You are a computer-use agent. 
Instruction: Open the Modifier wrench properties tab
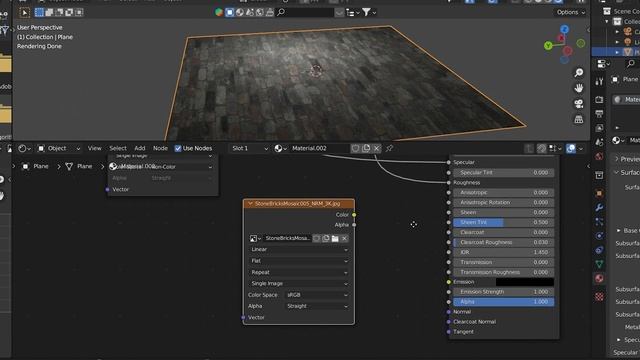(599, 208)
